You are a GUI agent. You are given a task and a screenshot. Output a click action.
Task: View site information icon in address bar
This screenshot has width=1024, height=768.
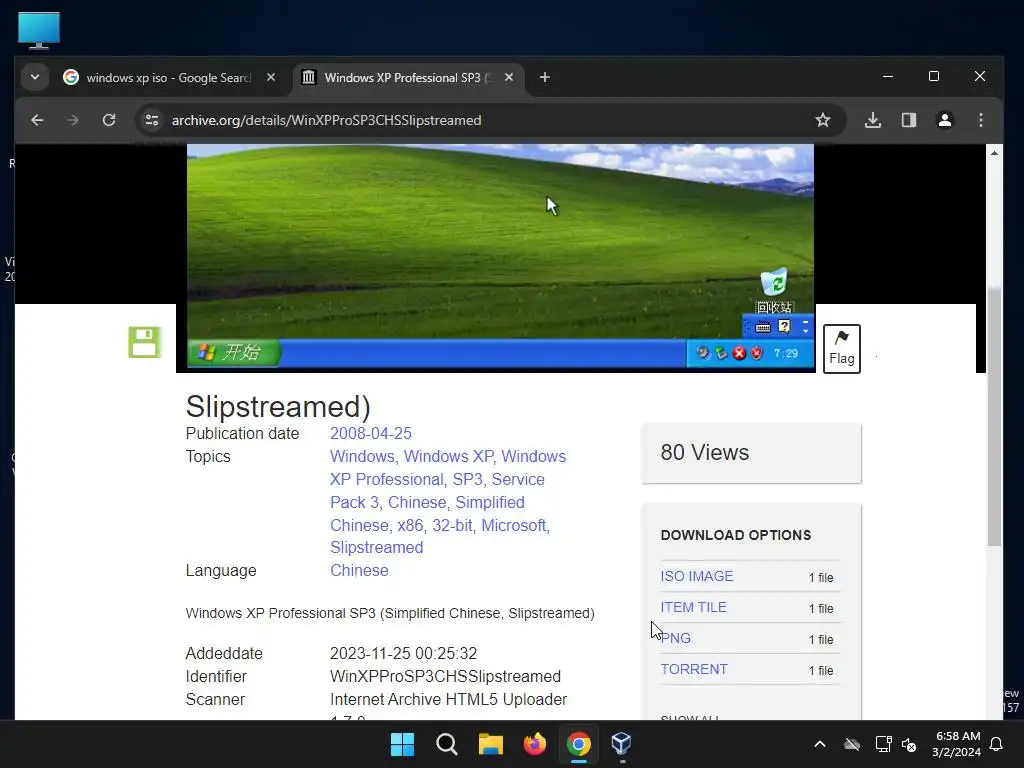coord(152,120)
